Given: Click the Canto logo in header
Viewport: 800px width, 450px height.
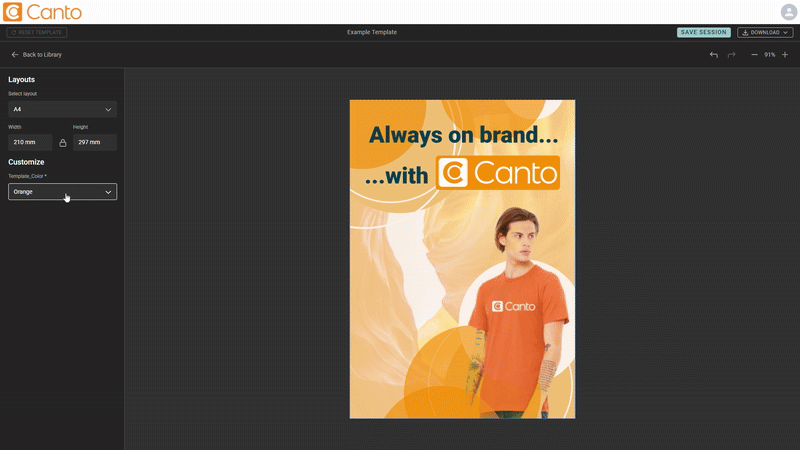Looking at the screenshot, I should [42, 12].
